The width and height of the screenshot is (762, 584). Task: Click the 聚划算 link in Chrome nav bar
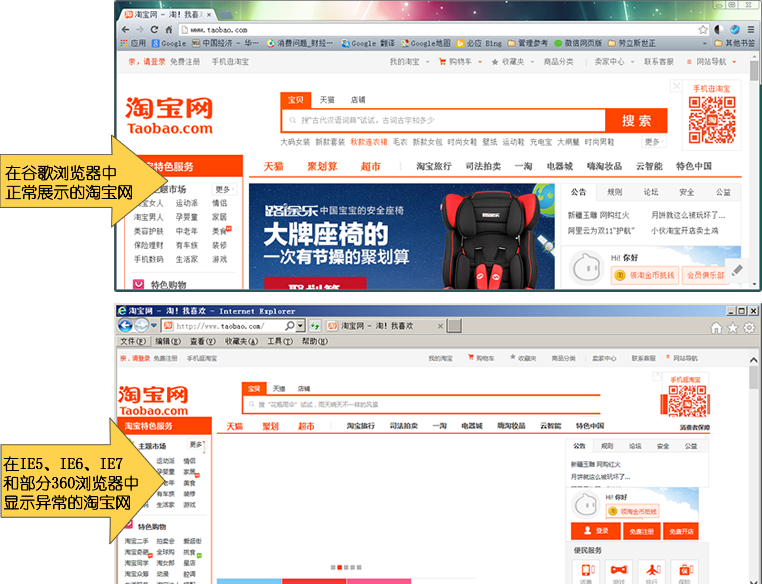(x=321, y=166)
